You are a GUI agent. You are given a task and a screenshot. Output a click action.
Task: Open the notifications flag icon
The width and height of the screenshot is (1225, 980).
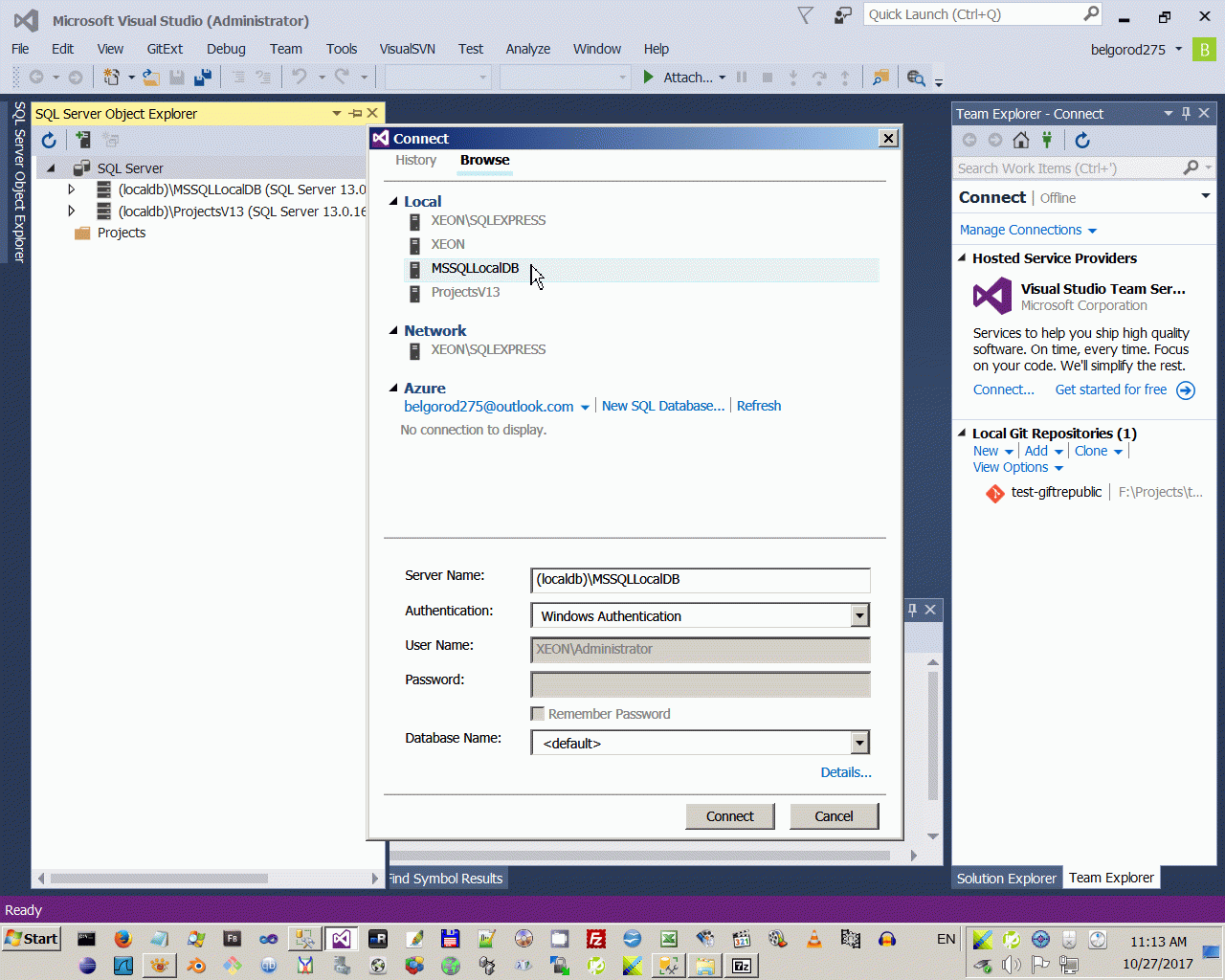click(x=806, y=15)
